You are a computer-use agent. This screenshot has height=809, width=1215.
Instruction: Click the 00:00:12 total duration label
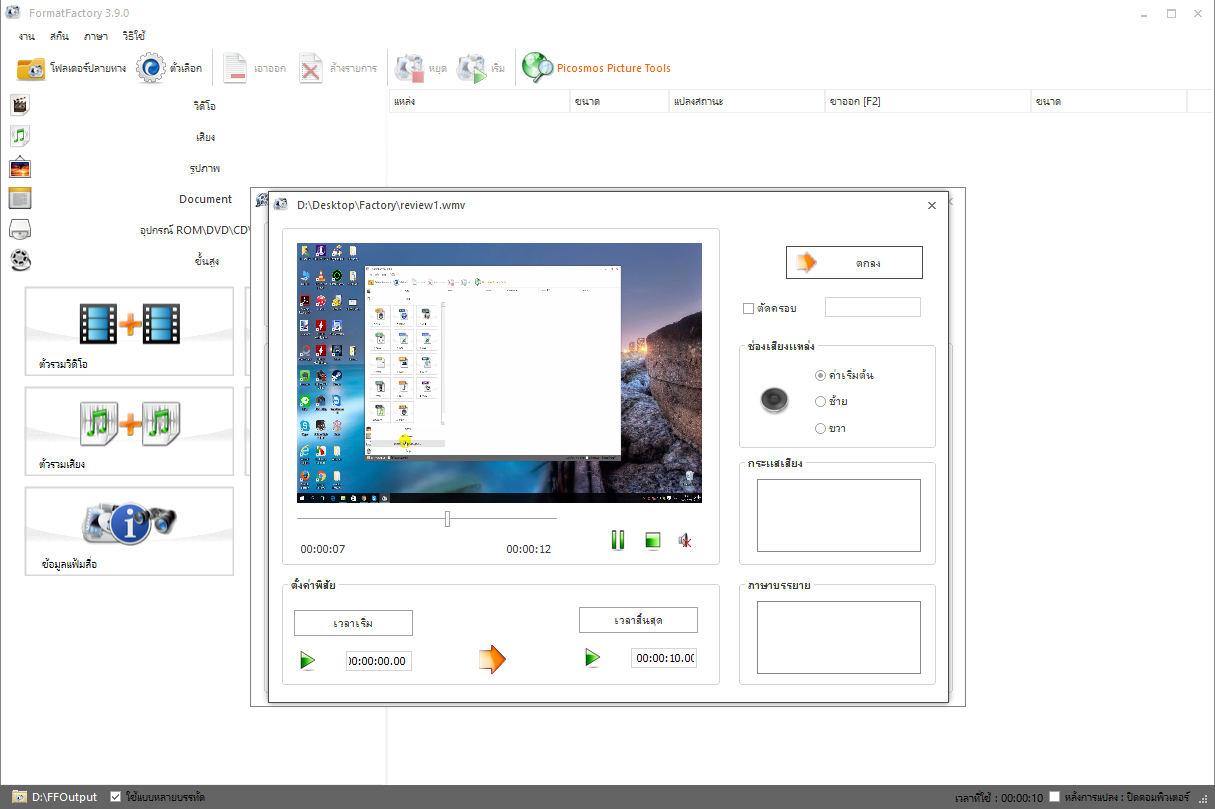[x=529, y=549]
